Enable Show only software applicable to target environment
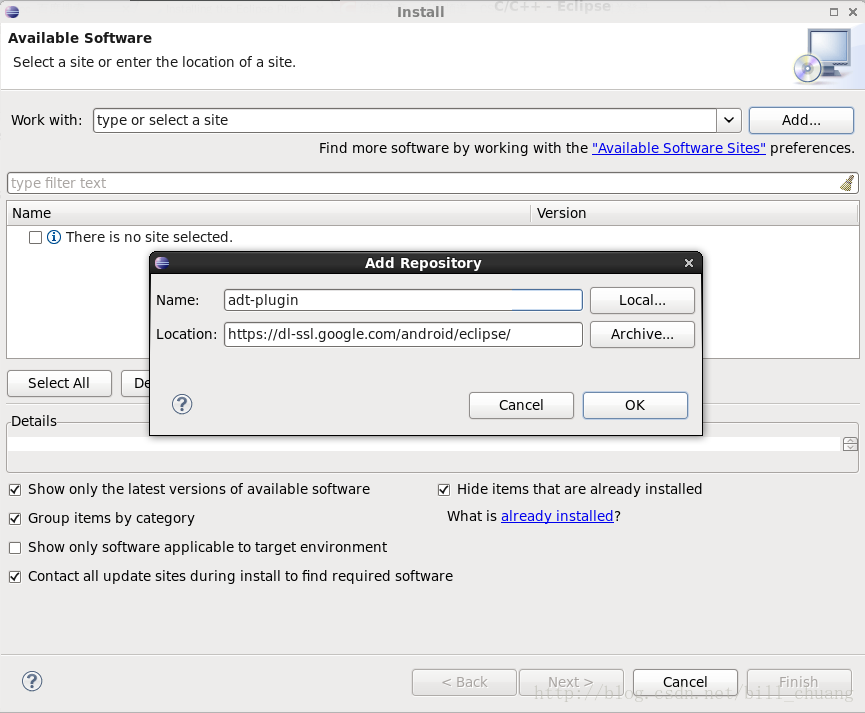The width and height of the screenshot is (865, 713). 15,547
